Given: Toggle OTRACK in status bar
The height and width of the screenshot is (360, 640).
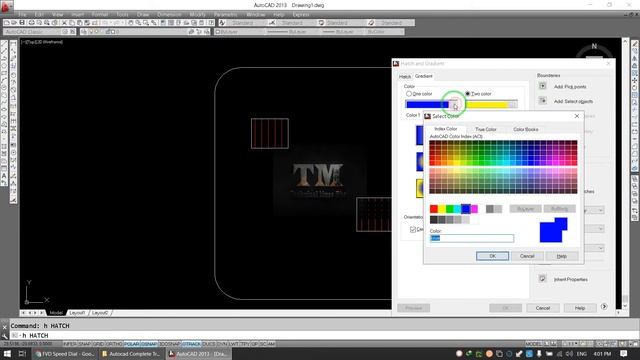Looking at the screenshot, I should point(191,344).
